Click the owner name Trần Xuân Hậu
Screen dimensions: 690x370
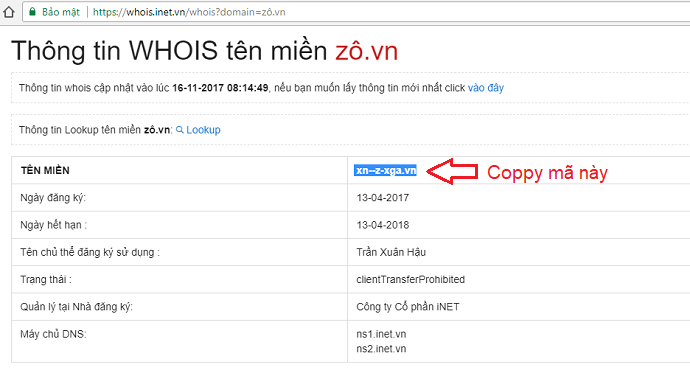point(391,252)
